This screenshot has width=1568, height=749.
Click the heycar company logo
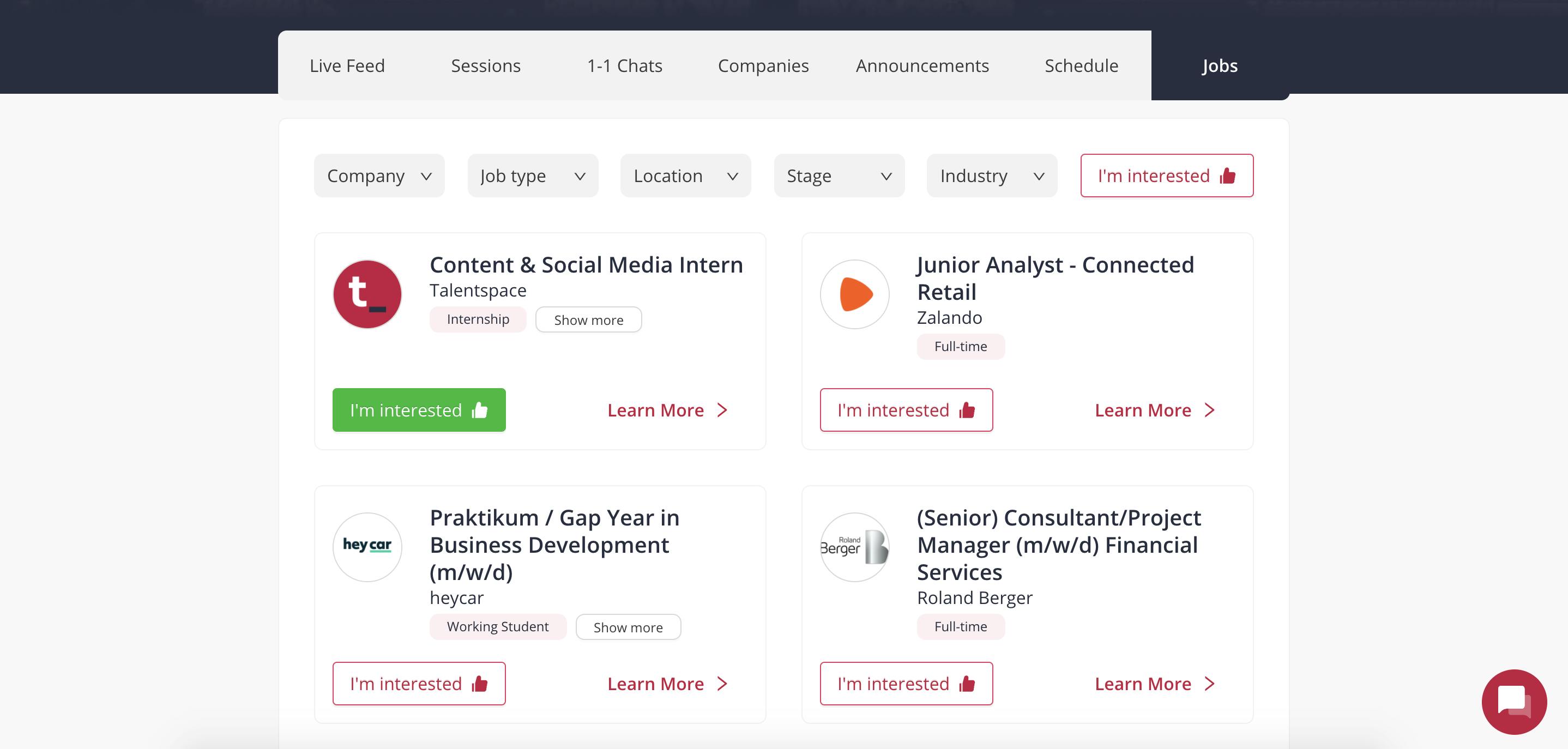[x=367, y=547]
